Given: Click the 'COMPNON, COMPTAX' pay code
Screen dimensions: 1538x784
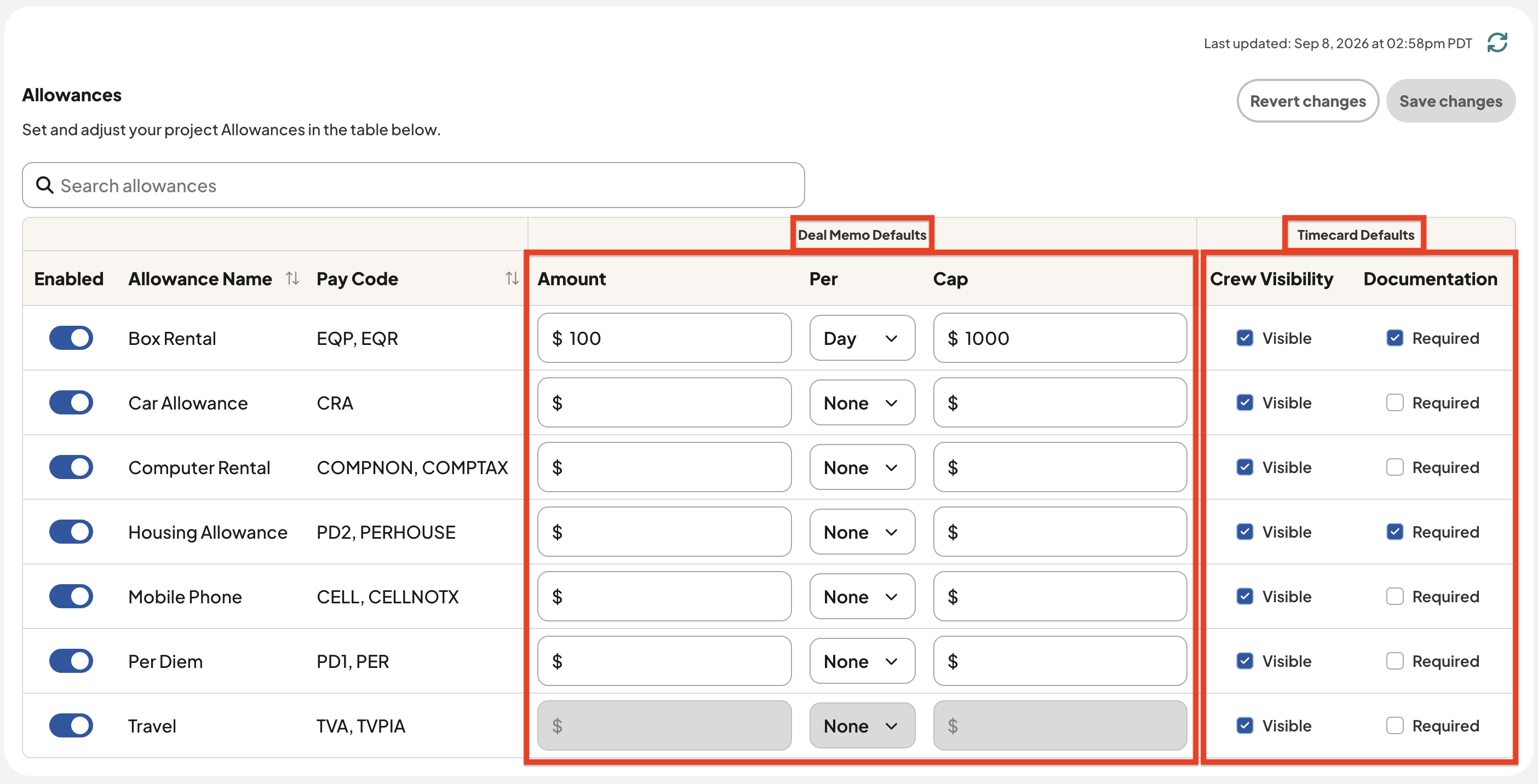Looking at the screenshot, I should point(412,468).
